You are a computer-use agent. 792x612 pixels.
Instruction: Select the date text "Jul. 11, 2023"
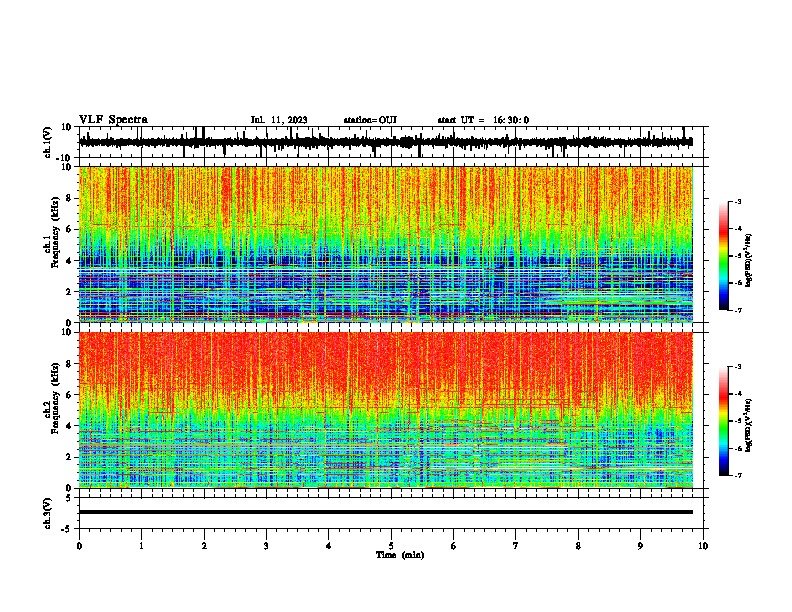(279, 120)
